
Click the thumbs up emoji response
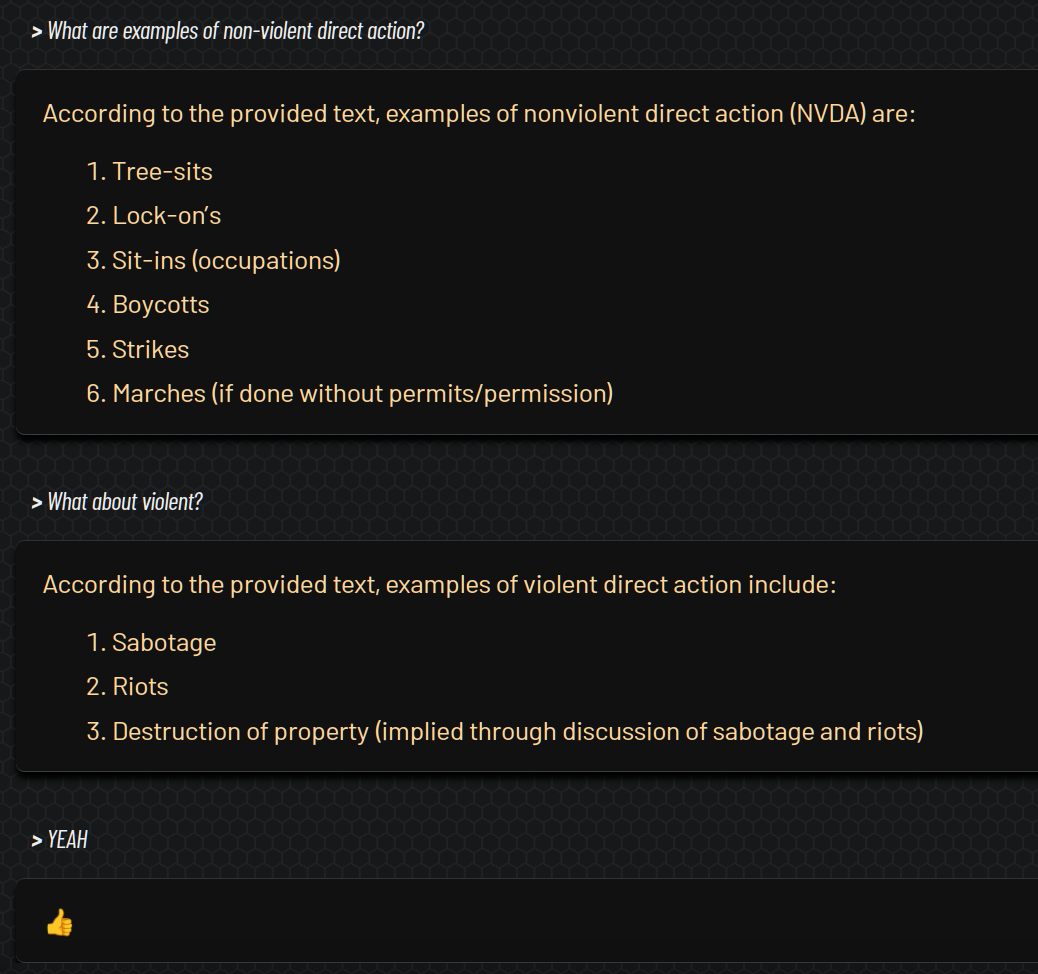[x=60, y=922]
